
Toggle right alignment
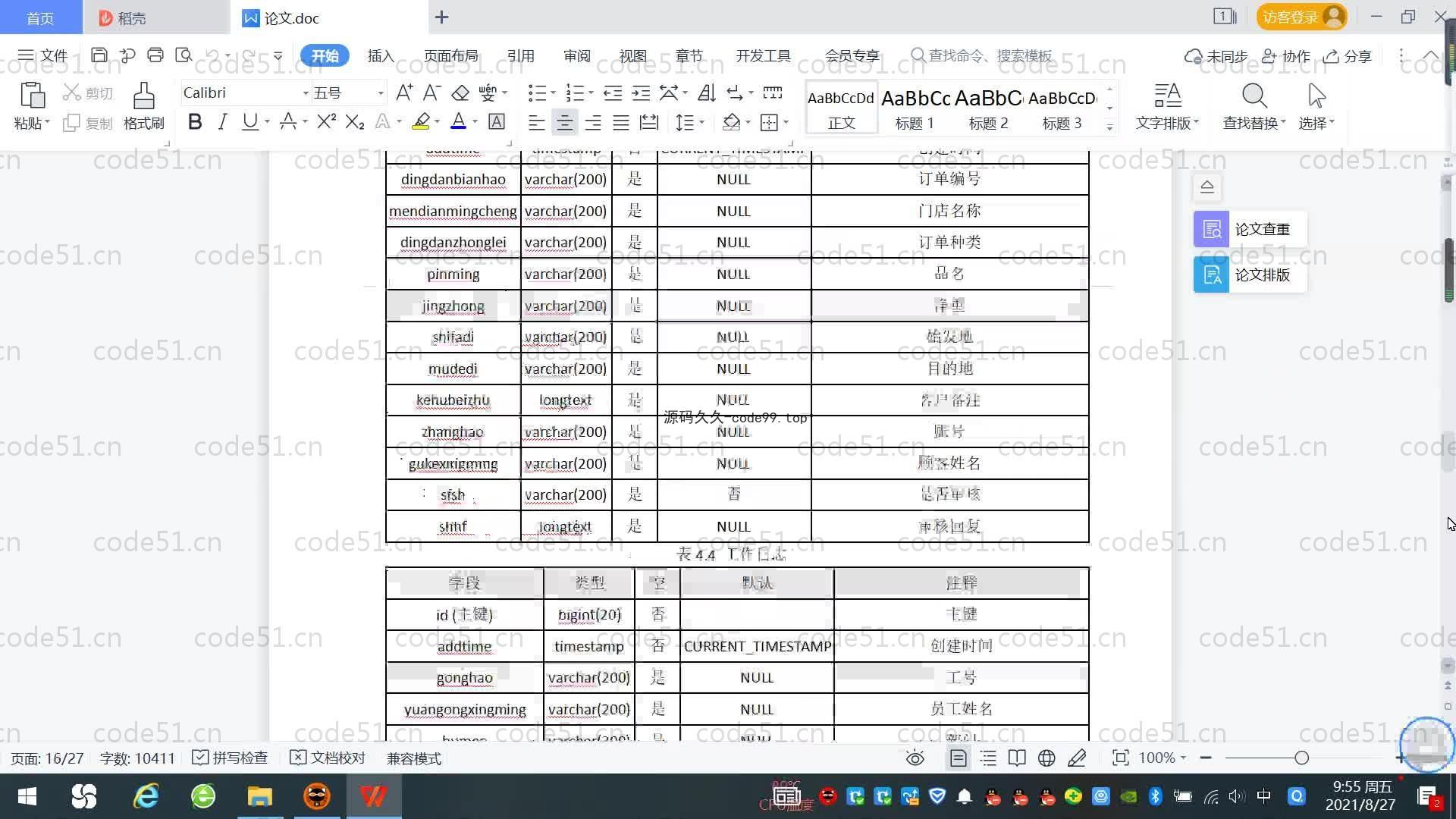click(x=593, y=122)
